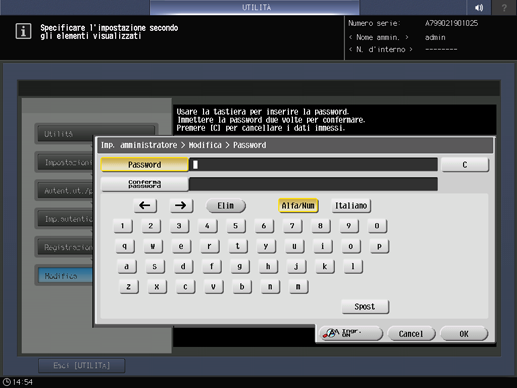Screen dimensions: 517x388
Task: Move cursor right with the right arrow key
Action: coord(181,205)
